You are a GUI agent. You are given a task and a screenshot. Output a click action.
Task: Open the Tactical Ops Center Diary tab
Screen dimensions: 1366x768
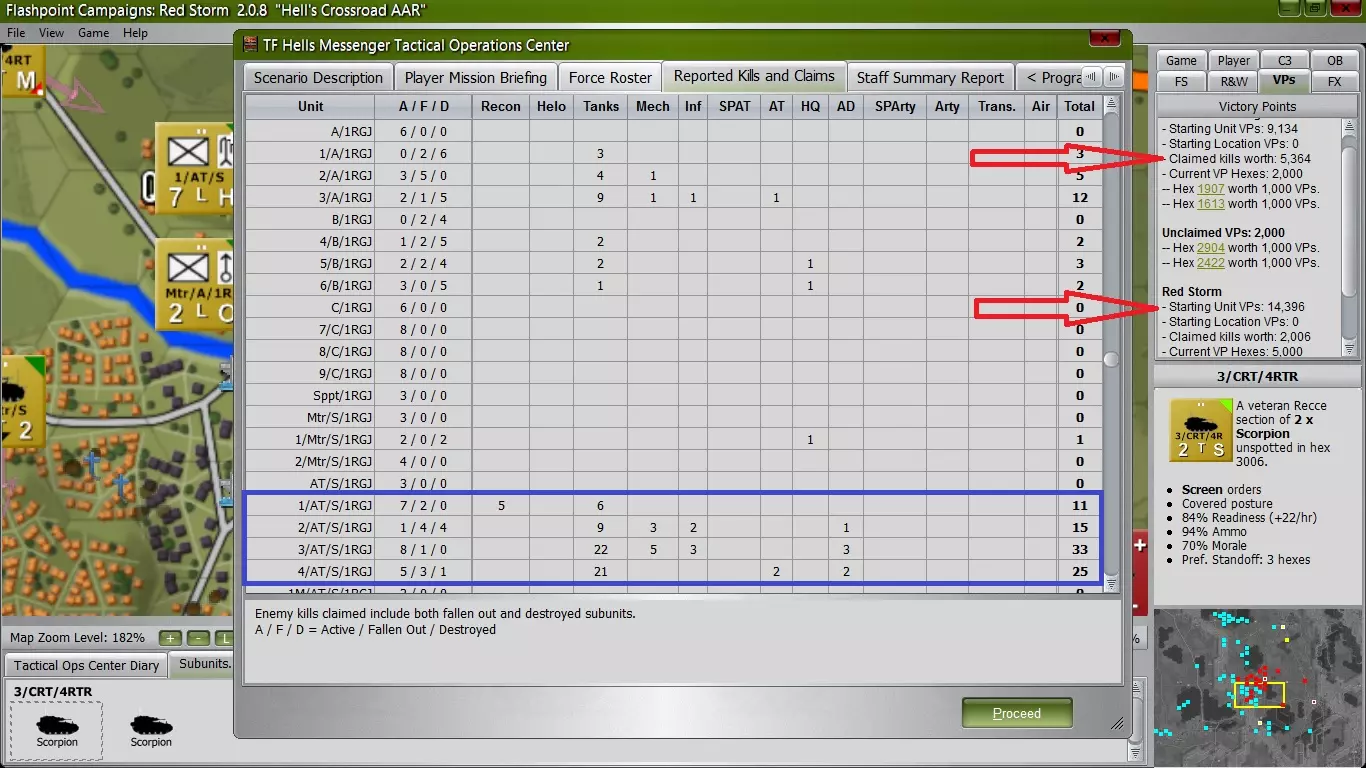tap(87, 665)
